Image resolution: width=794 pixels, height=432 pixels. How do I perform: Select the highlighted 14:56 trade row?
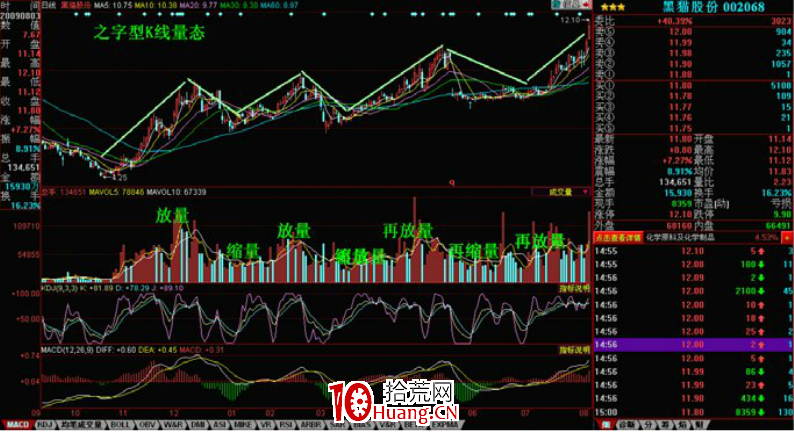click(693, 344)
